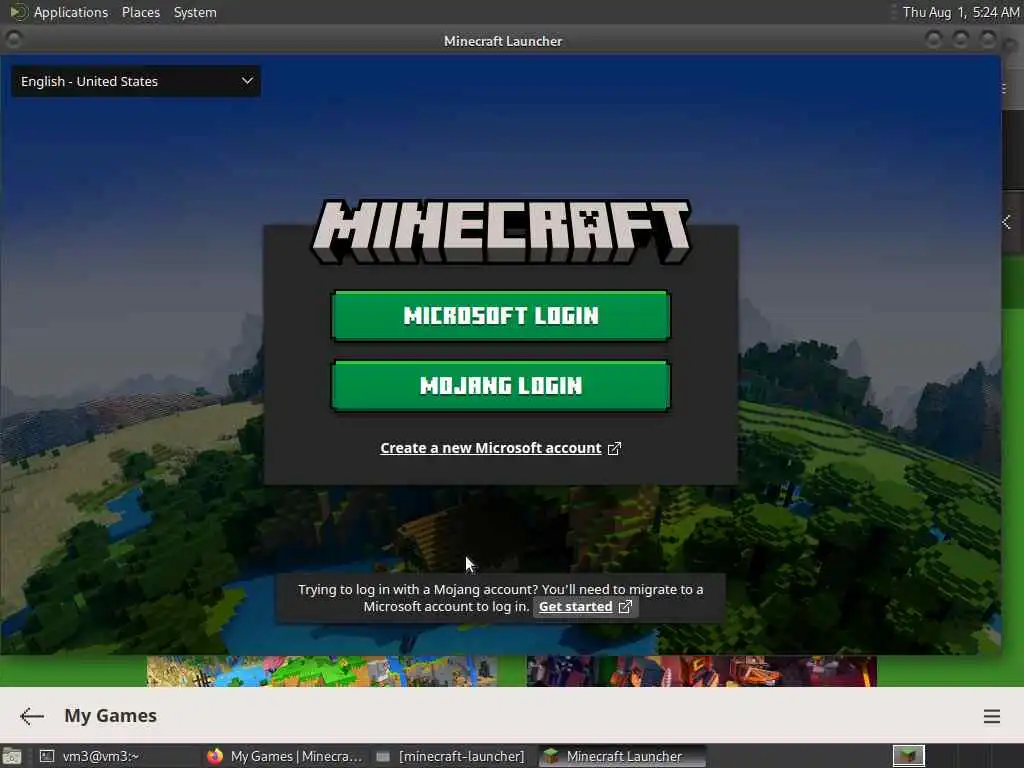Click the clock showing Thu Aug 1
Image resolution: width=1024 pixels, height=768 pixels.
961,12
